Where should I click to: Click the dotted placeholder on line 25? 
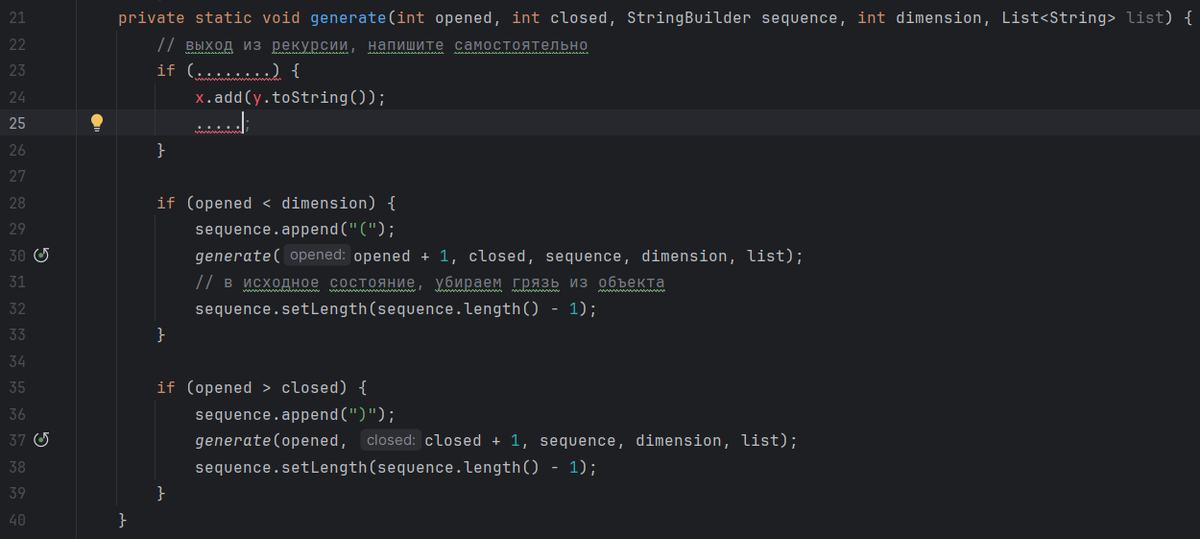[219, 123]
